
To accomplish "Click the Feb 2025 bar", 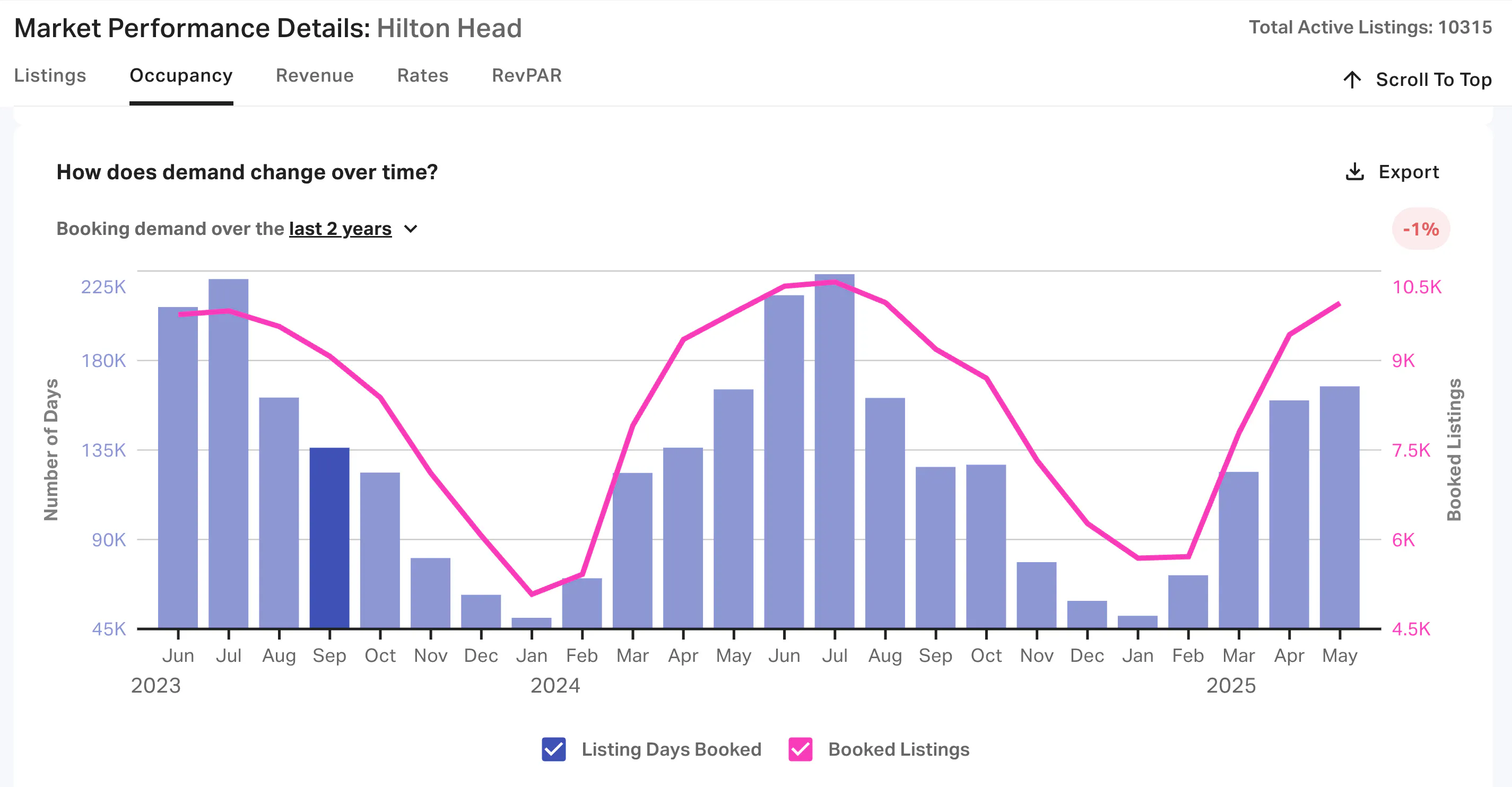I will click(1187, 601).
